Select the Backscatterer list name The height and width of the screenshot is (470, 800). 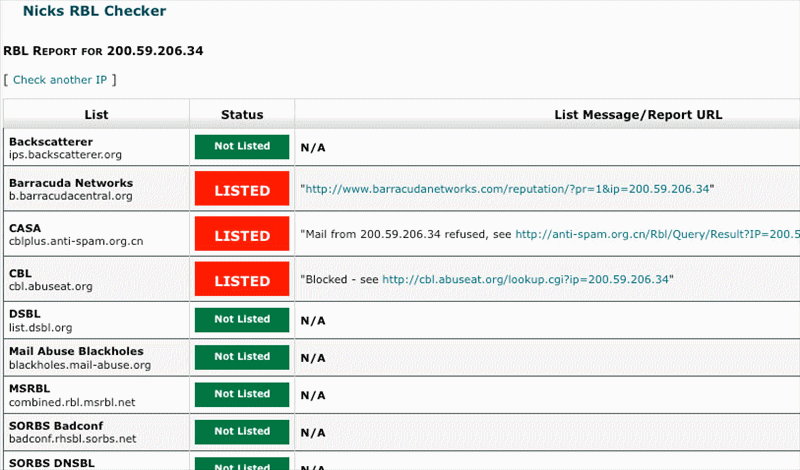pyautogui.click(x=50, y=142)
